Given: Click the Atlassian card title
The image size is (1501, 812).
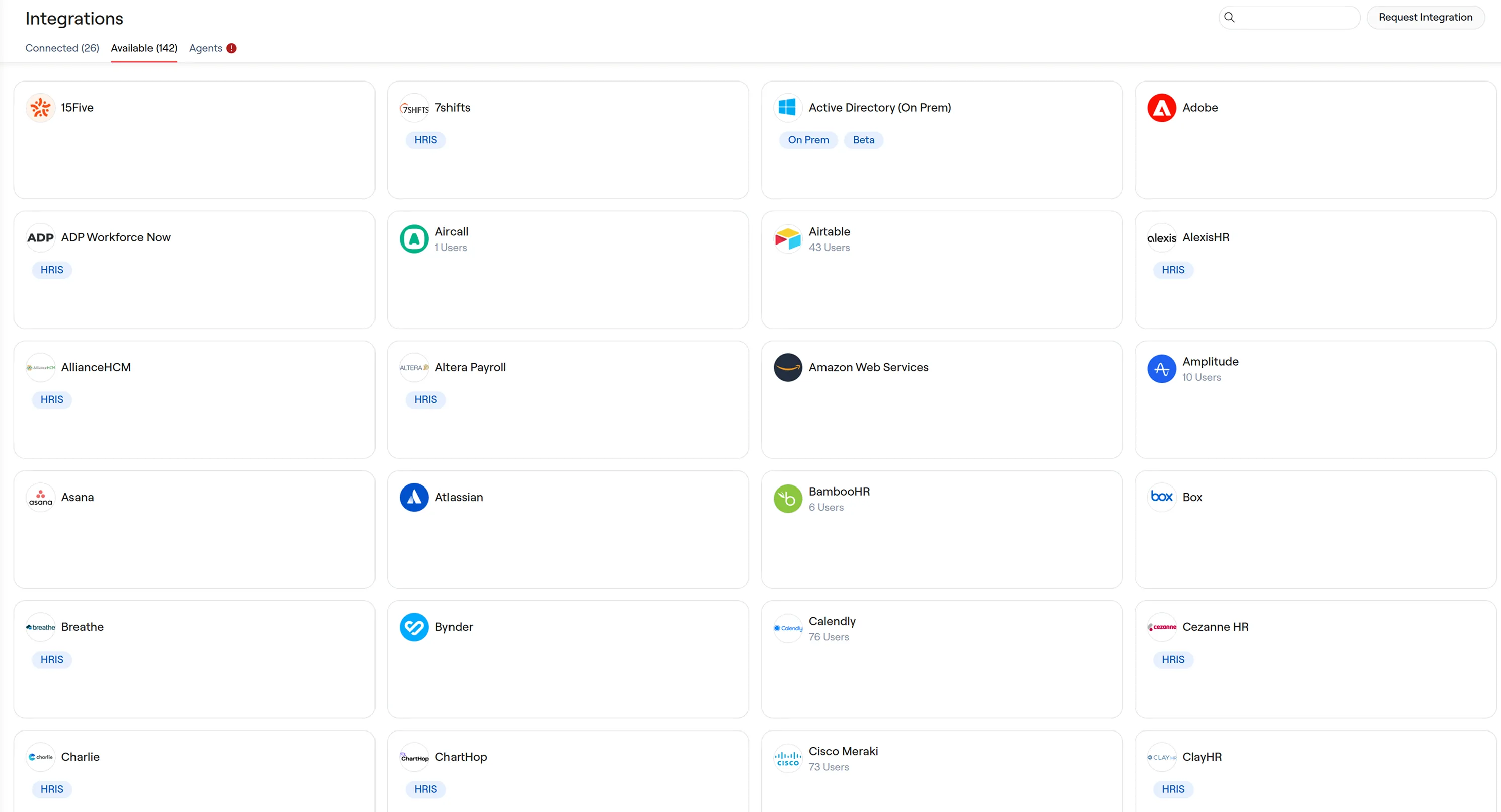Looking at the screenshot, I should click(x=459, y=498).
